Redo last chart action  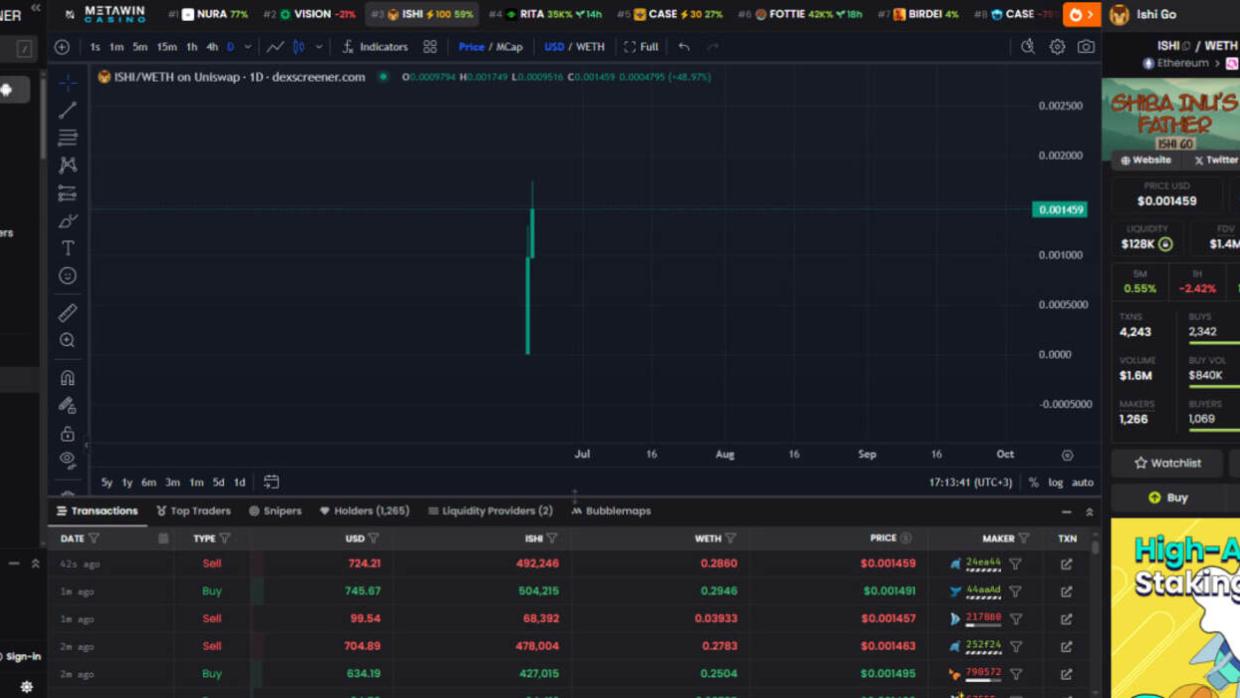[x=712, y=47]
